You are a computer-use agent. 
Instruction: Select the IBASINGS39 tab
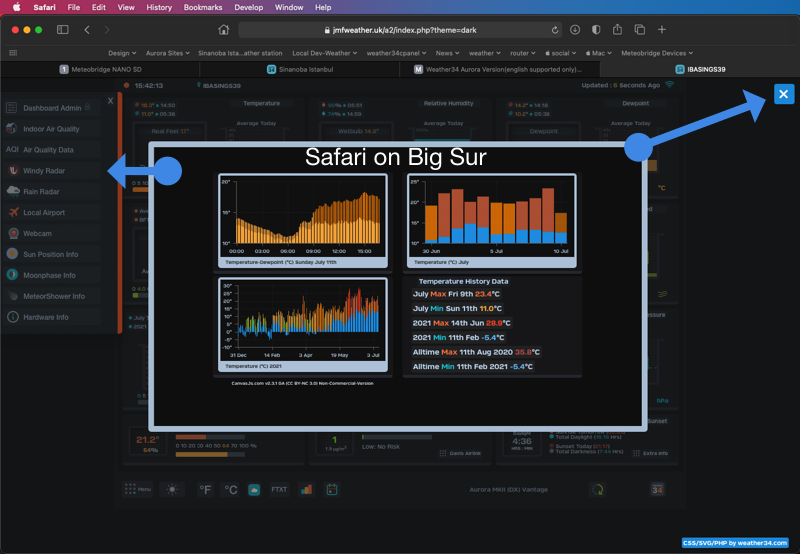[699, 69]
